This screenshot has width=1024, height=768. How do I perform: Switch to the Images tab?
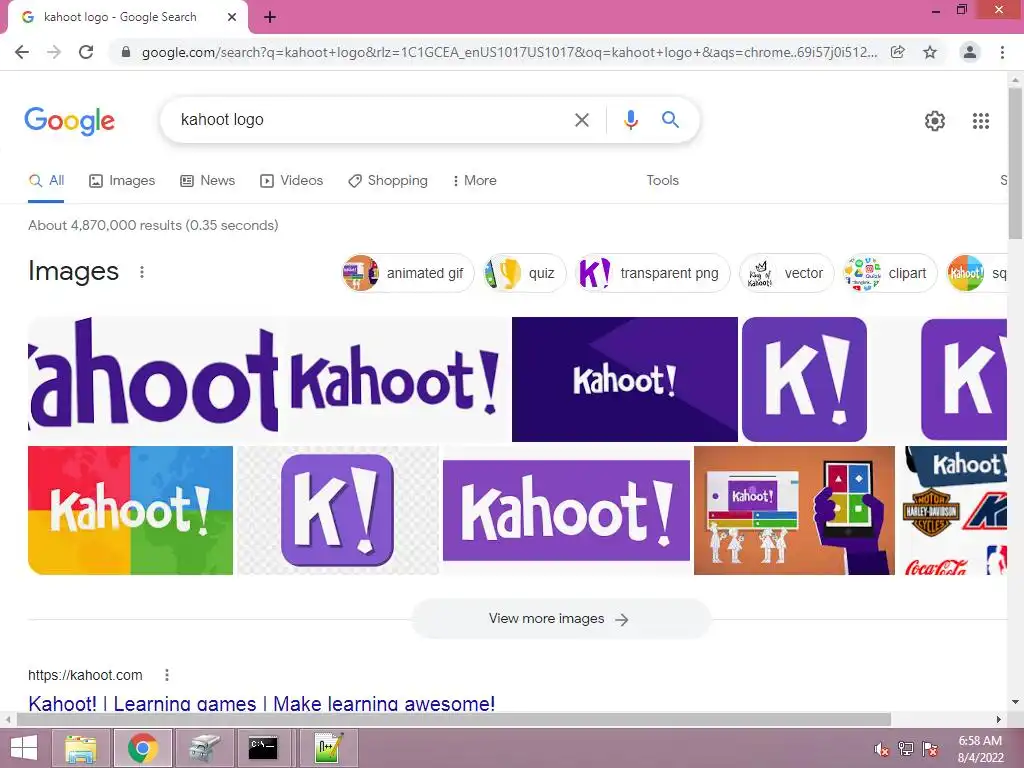point(122,181)
